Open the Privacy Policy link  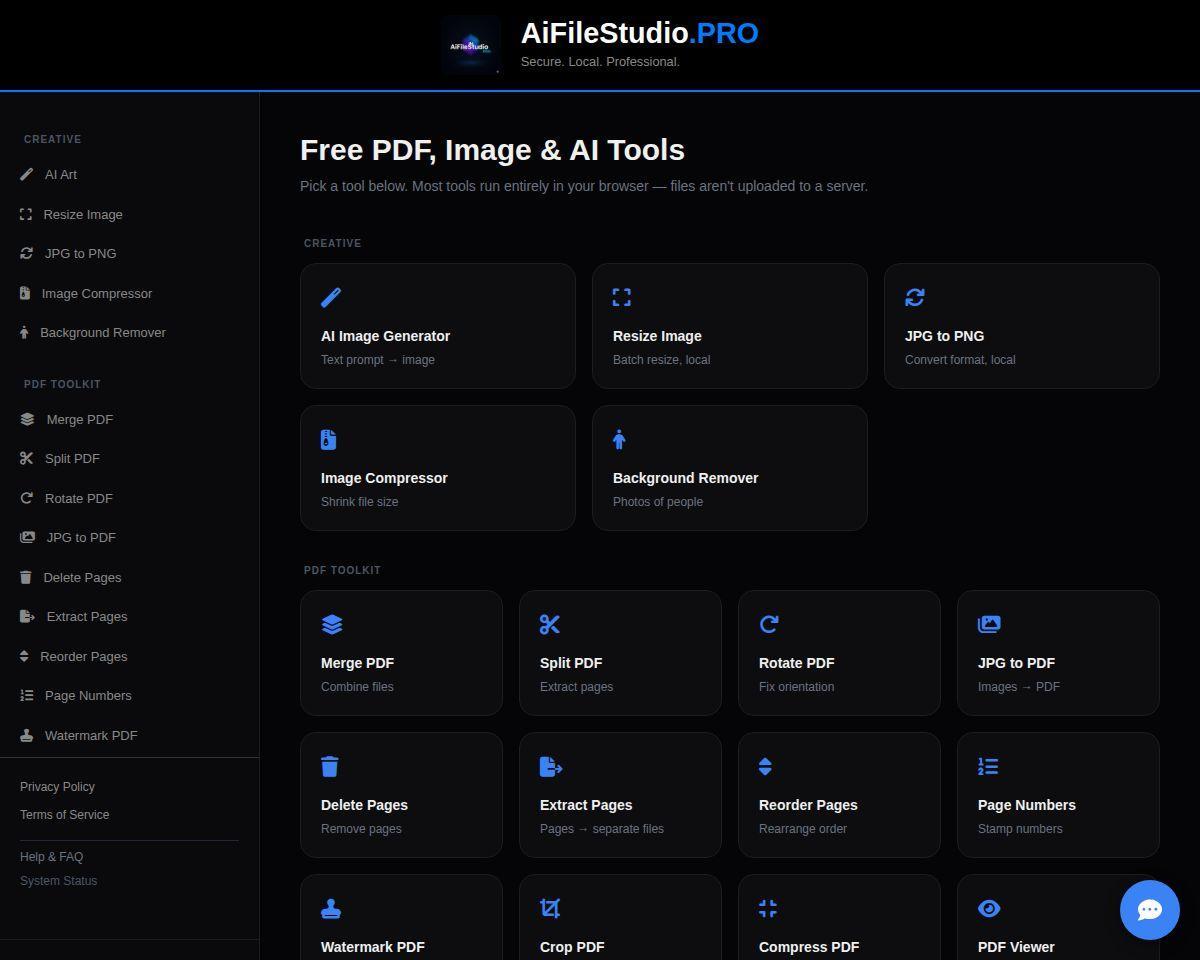click(x=57, y=787)
